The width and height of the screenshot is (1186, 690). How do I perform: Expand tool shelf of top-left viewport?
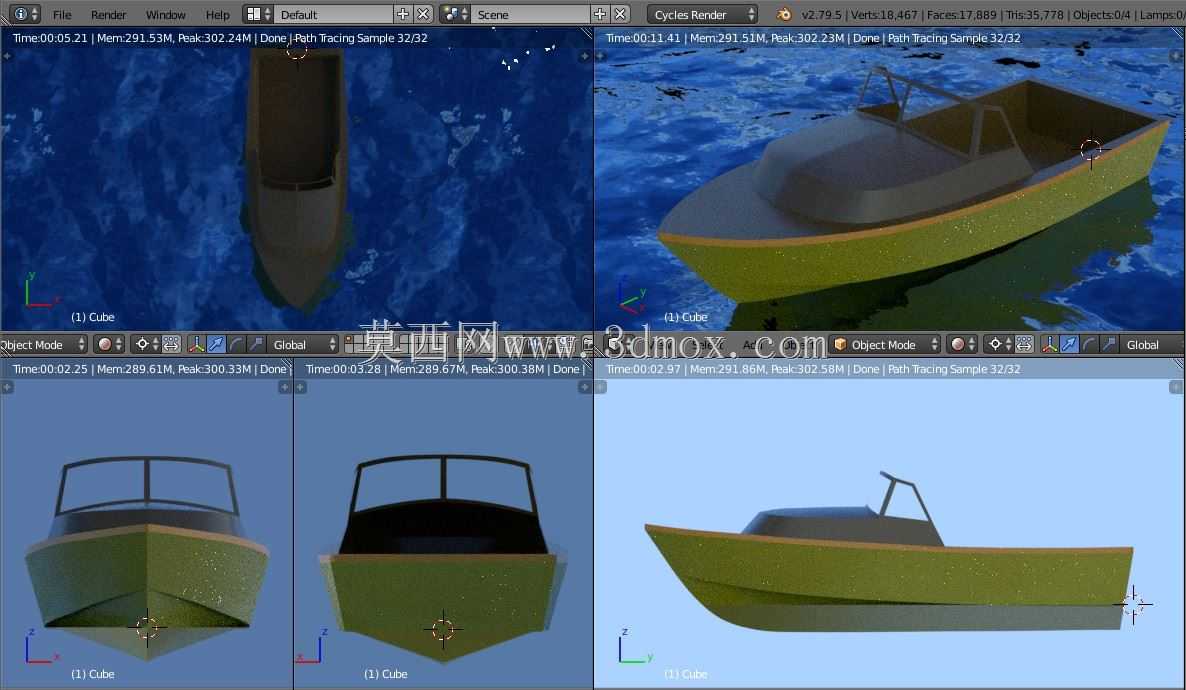pyautogui.click(x=7, y=56)
